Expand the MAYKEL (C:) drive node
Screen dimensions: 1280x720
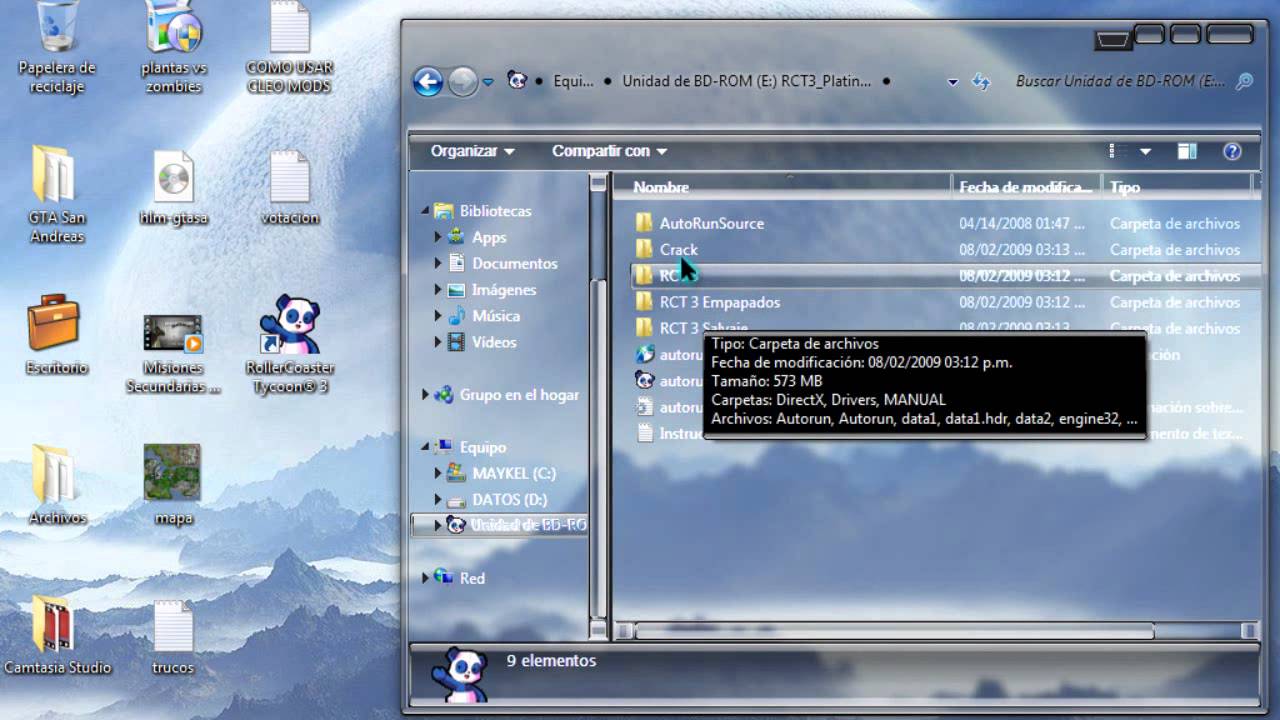[x=438, y=473]
